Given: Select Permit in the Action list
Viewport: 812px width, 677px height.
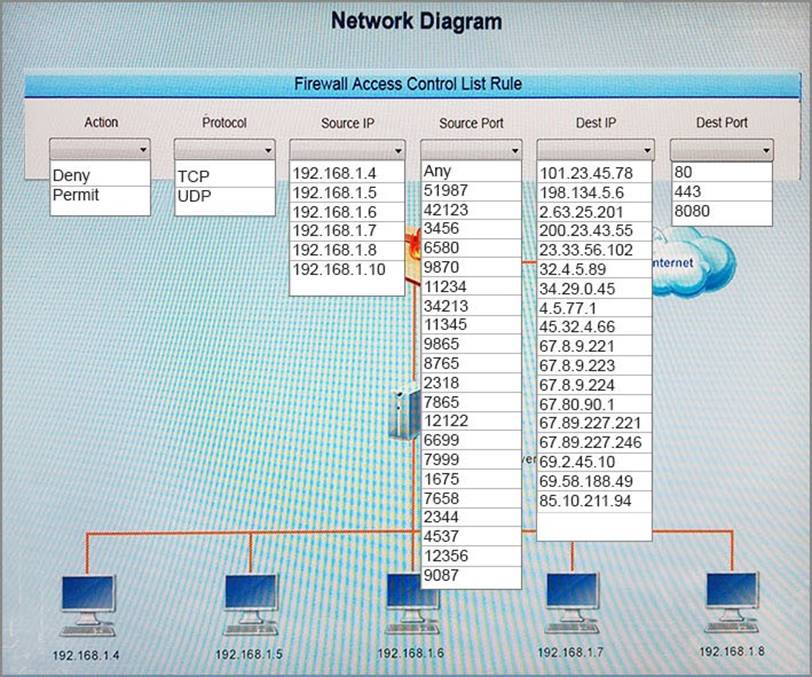Looking at the screenshot, I should pos(76,195).
